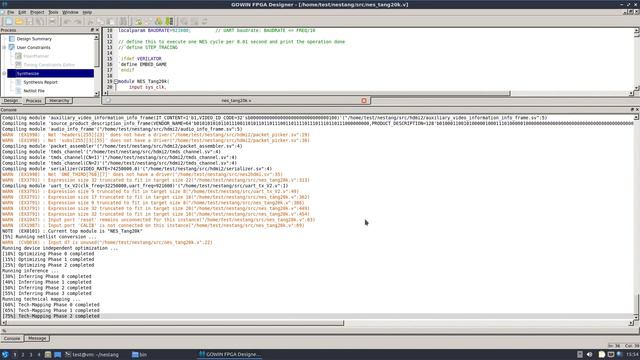Image resolution: width=640 pixels, height=360 pixels.
Task: Click the Cut toolbar icon
Action: pyautogui.click(x=91, y=21)
